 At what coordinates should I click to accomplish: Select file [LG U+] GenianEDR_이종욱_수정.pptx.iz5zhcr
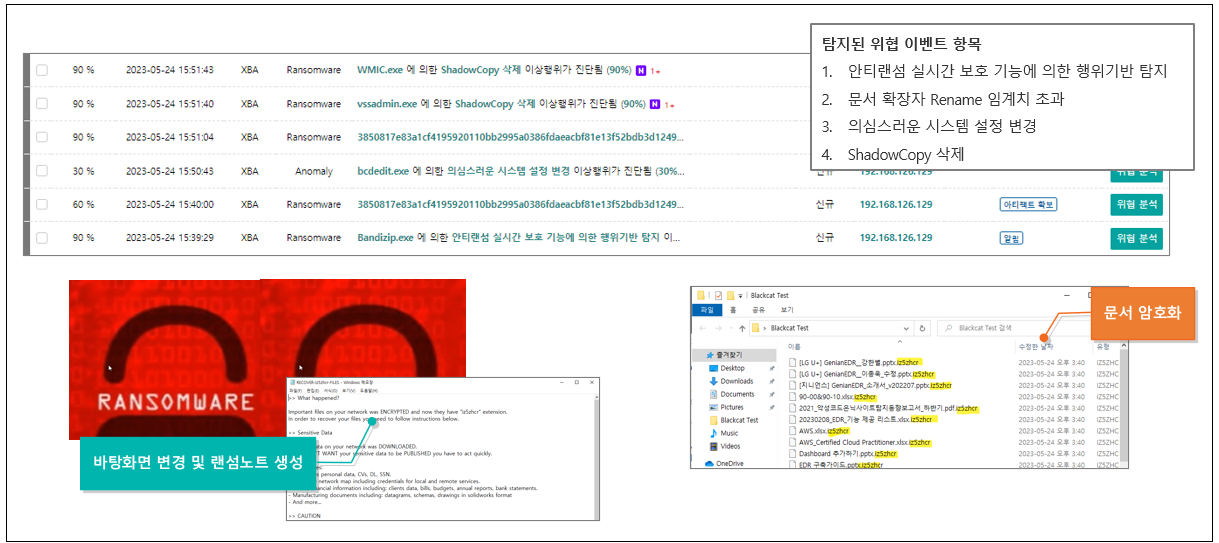862,374
